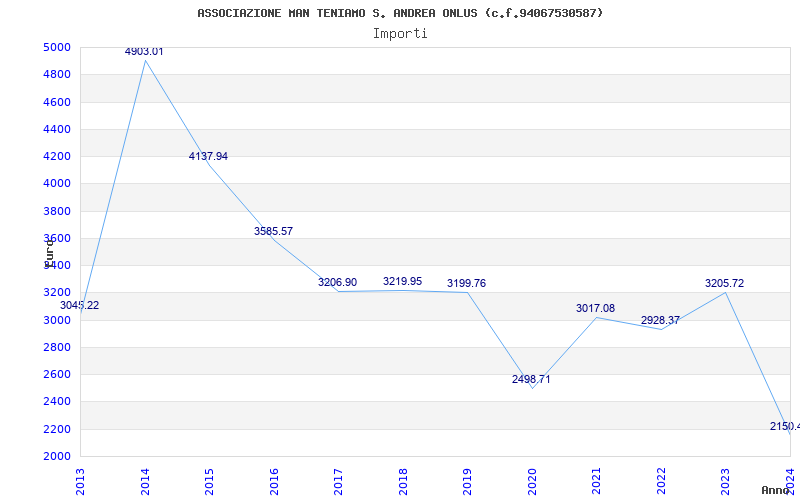Click the 3800 y-axis tick label
Screen dimensions: 800x500
(57, 211)
